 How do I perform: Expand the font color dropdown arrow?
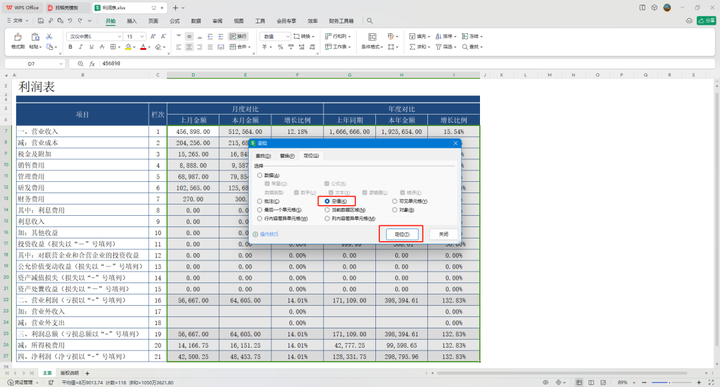click(149, 47)
